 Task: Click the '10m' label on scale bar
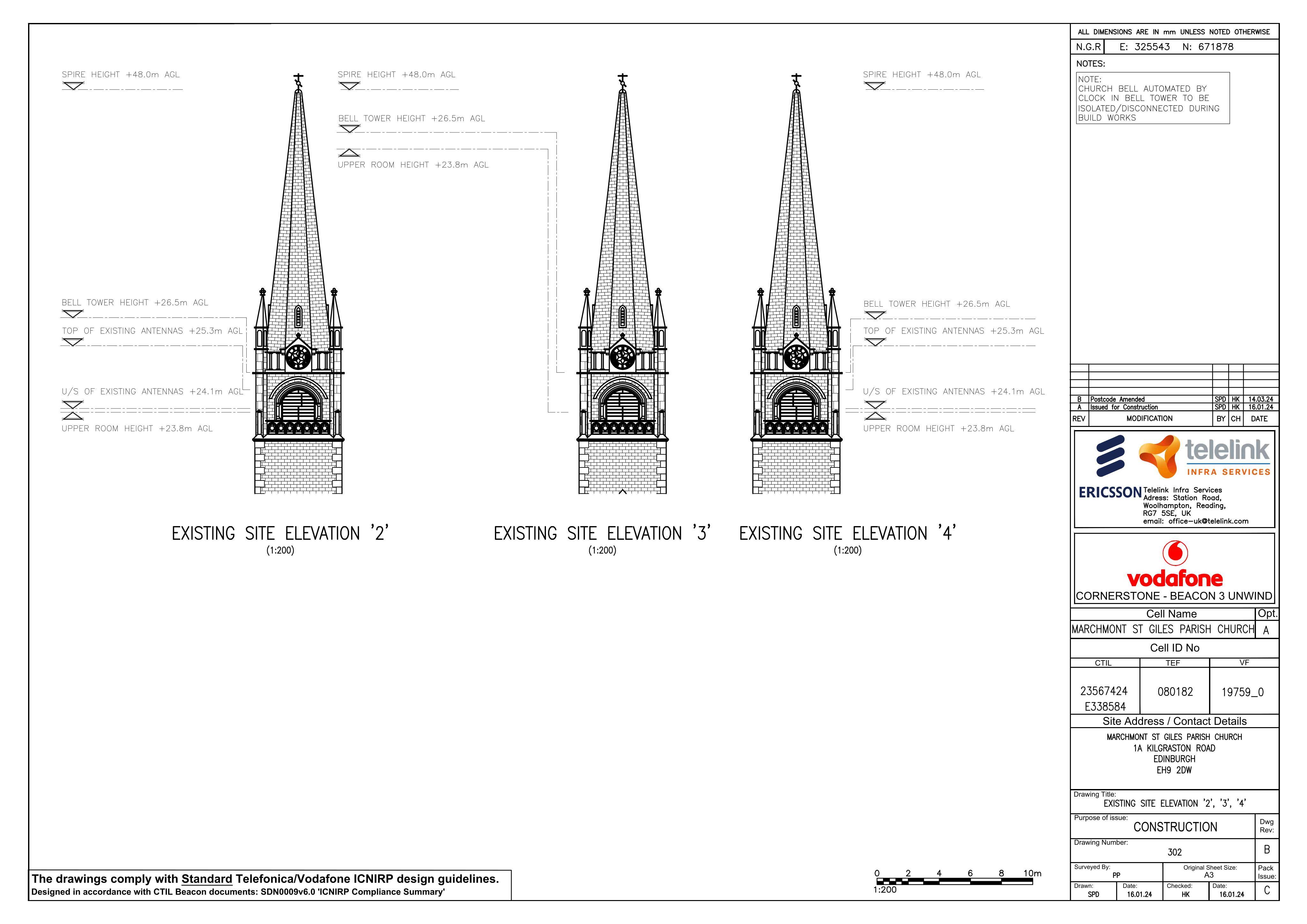(1032, 873)
